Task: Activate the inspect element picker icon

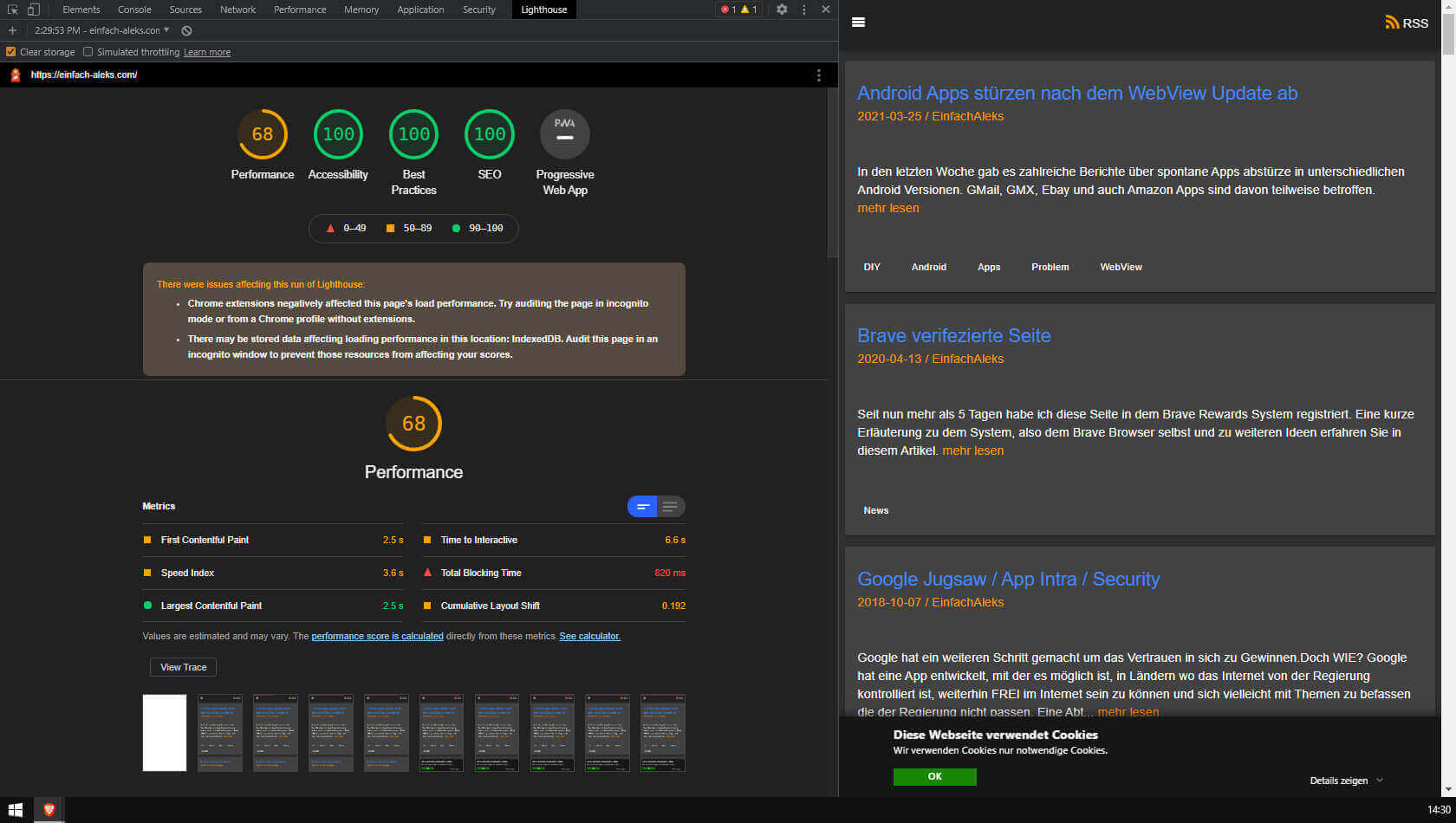Action: click(12, 10)
